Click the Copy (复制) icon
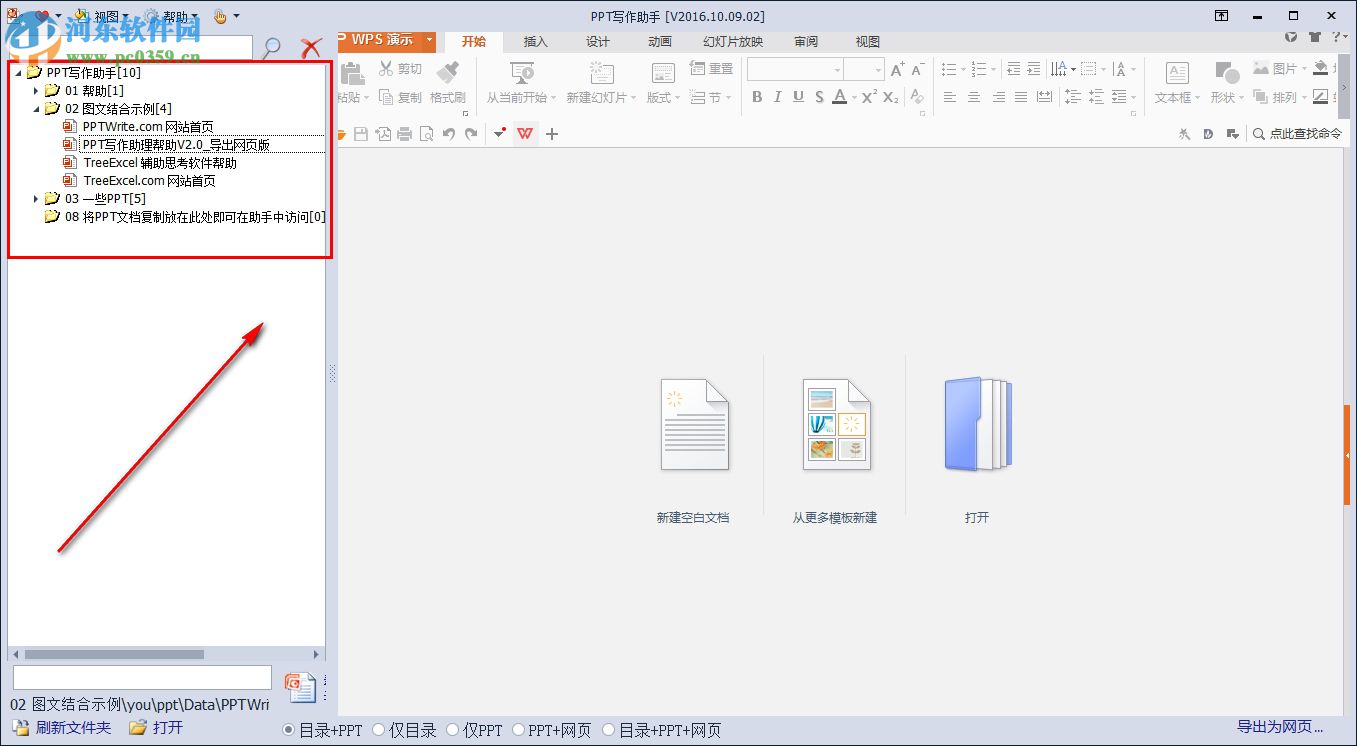 point(386,98)
